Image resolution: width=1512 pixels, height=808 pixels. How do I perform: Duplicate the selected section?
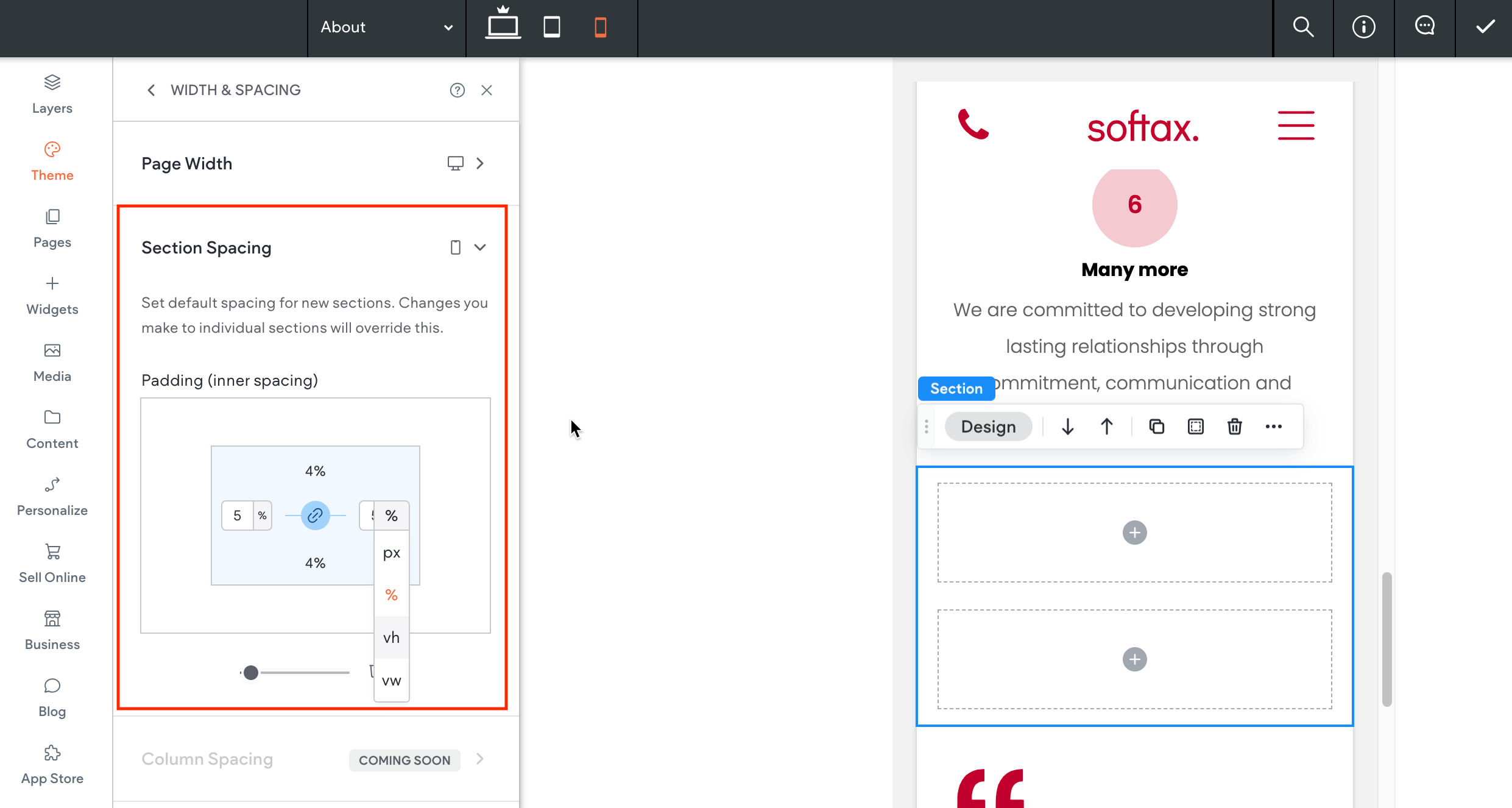1156,426
